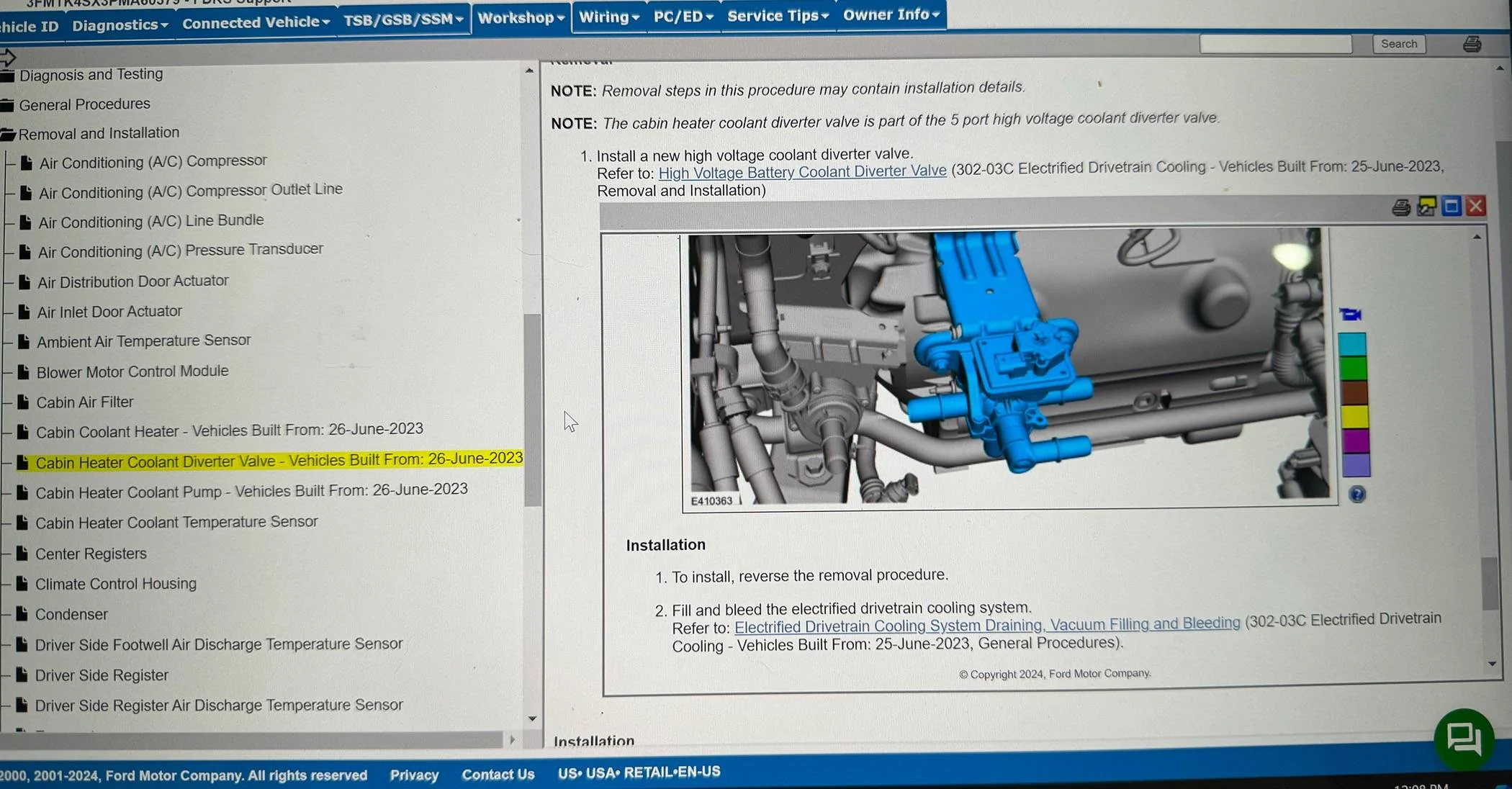
Task: Open Driver Side Register entry
Action: [102, 675]
